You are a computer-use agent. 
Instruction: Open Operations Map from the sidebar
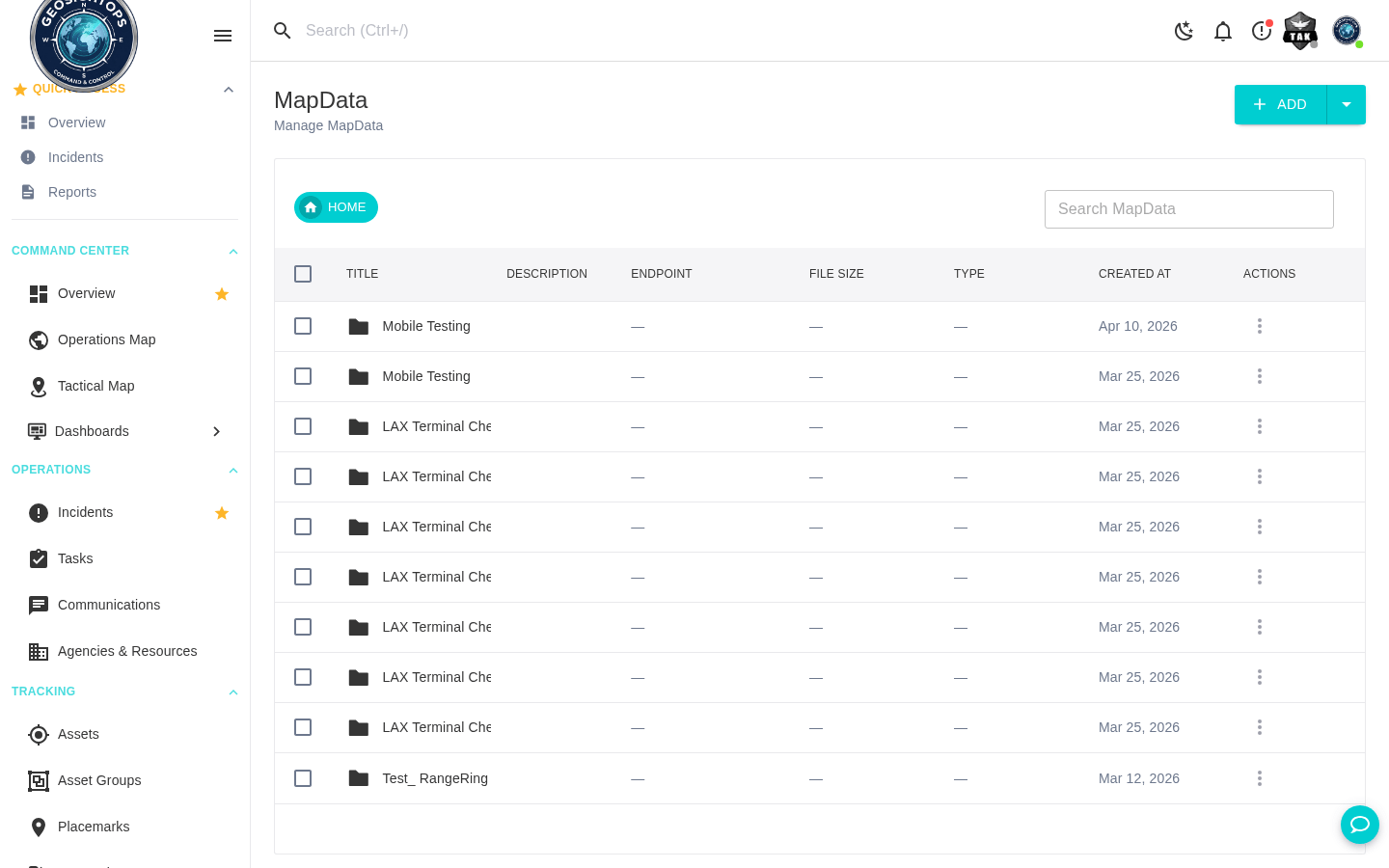[x=106, y=339]
